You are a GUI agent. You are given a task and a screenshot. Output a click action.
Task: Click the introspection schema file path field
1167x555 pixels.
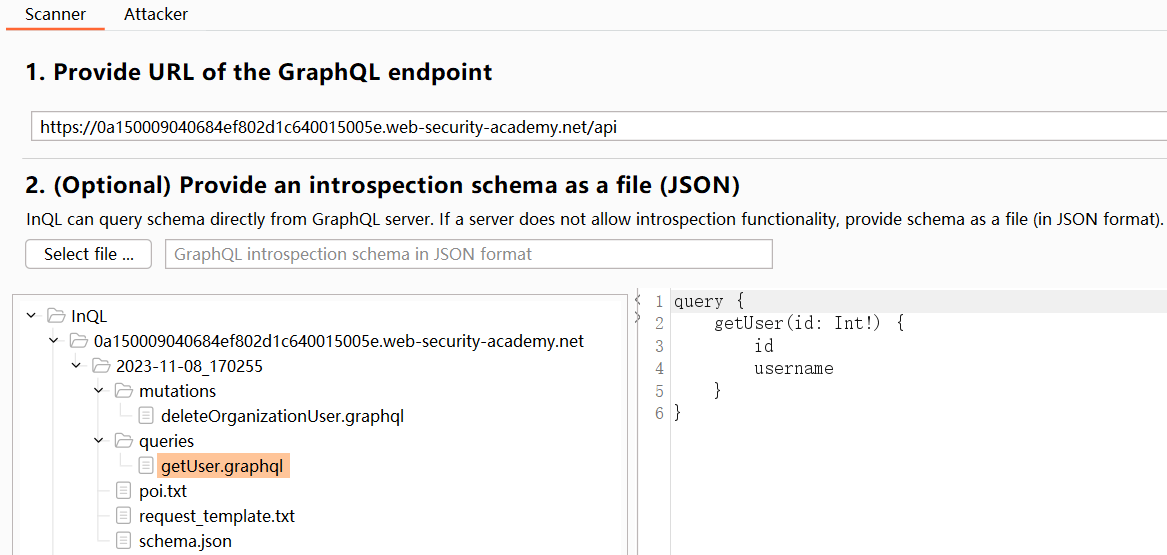click(x=468, y=254)
